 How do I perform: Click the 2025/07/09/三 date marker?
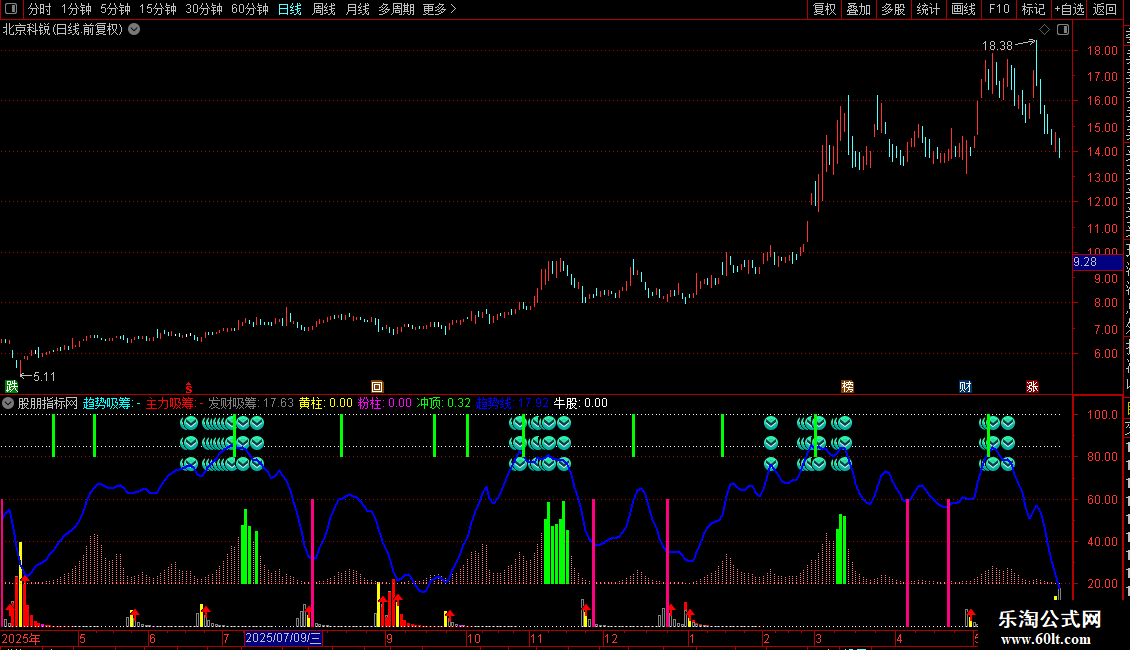click(283, 638)
